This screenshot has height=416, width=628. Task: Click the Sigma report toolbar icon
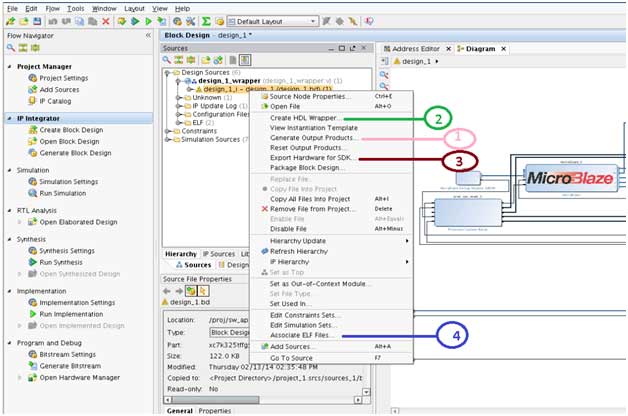[x=206, y=21]
